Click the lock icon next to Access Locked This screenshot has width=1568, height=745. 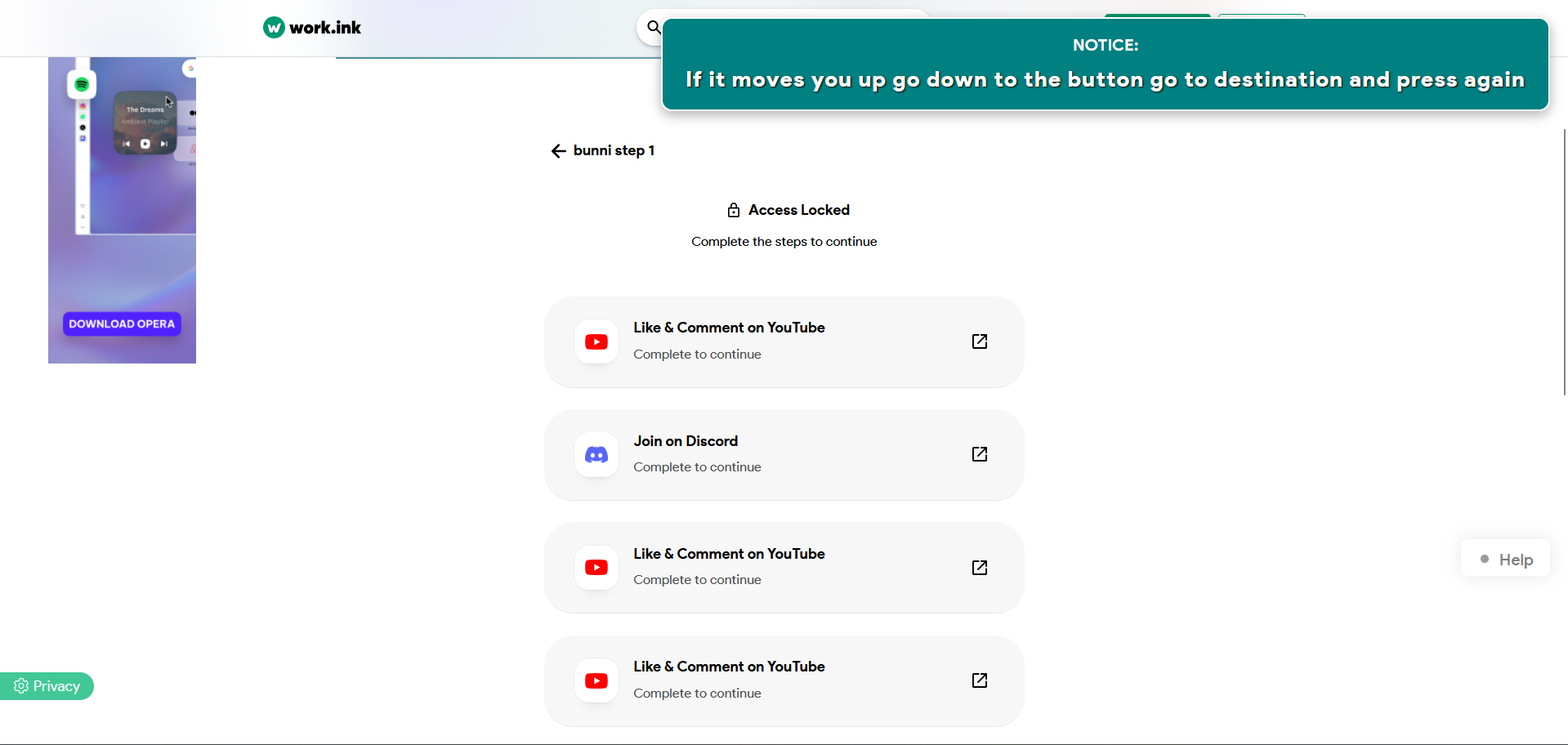(x=733, y=210)
